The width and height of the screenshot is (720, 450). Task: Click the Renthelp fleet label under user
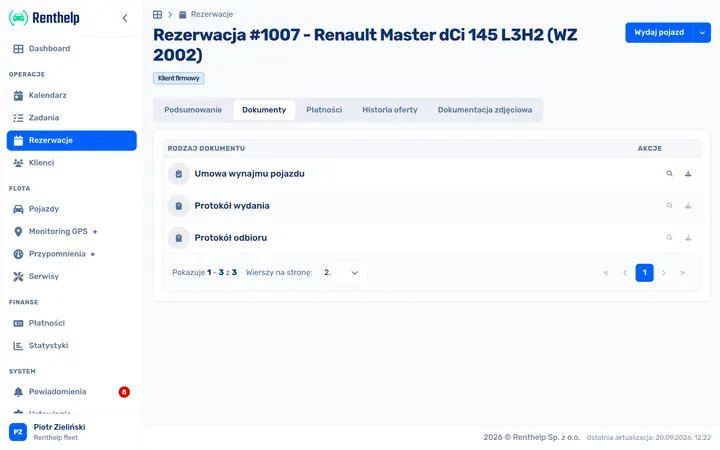point(56,438)
